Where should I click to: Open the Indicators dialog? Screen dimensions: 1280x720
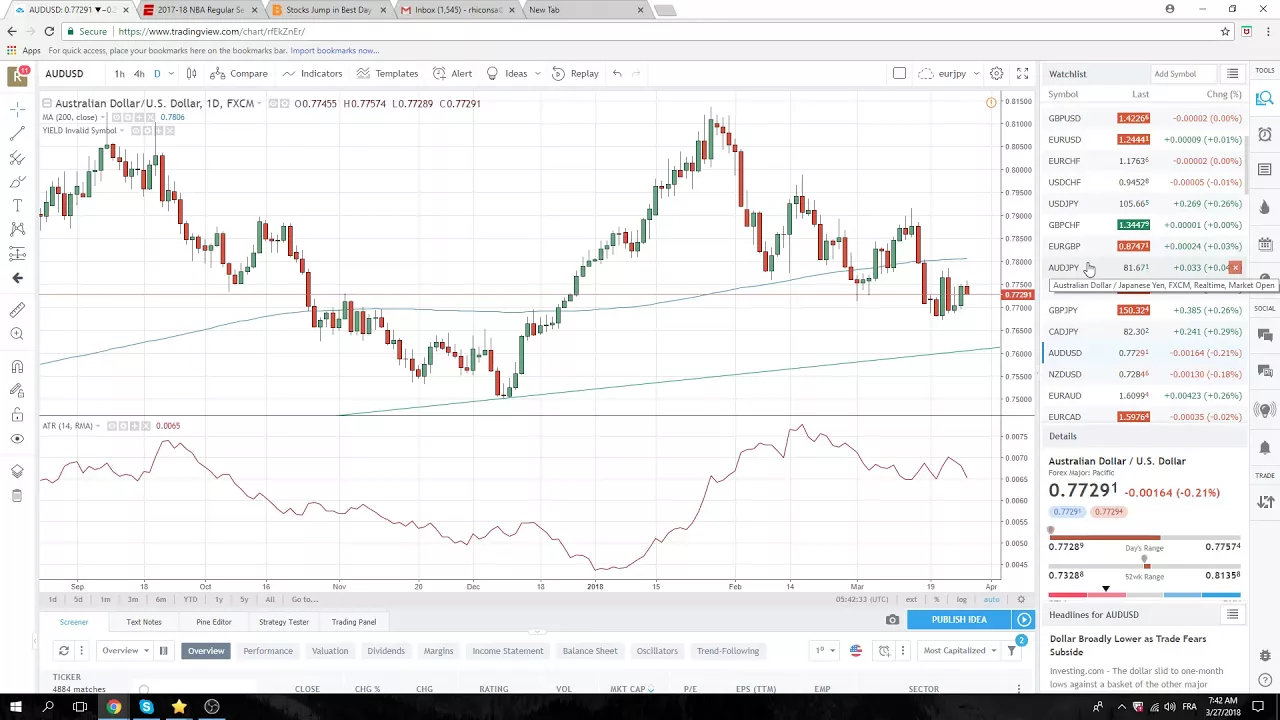(x=312, y=73)
